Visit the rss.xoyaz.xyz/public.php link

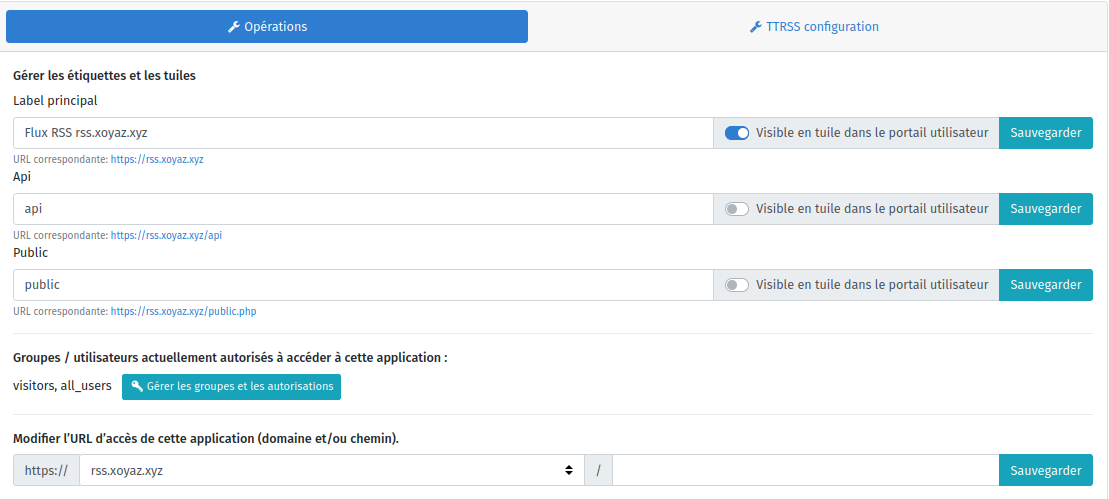183,311
